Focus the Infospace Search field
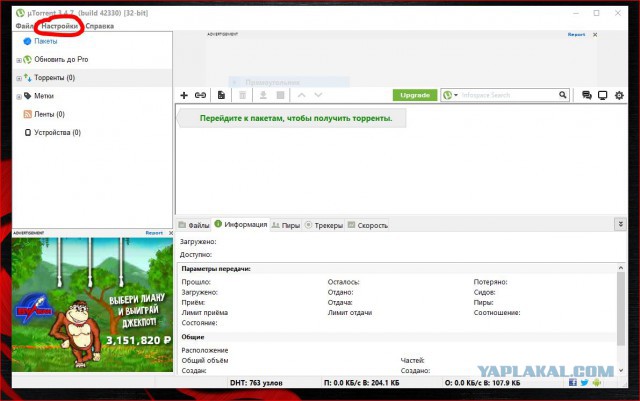Image resolution: width=640 pixels, height=401 pixels. [x=508, y=95]
